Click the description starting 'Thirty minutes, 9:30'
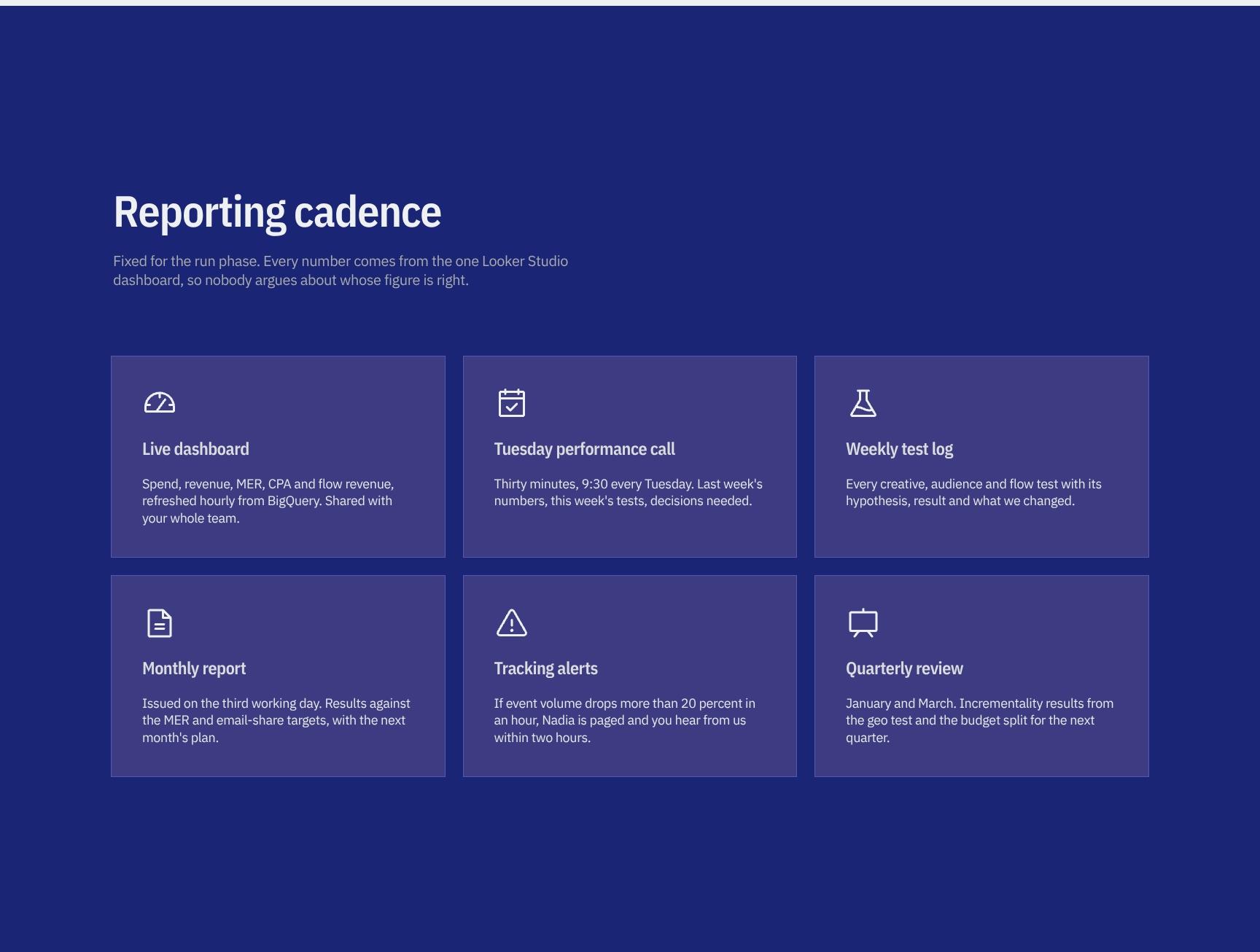1260x952 pixels. click(x=629, y=492)
